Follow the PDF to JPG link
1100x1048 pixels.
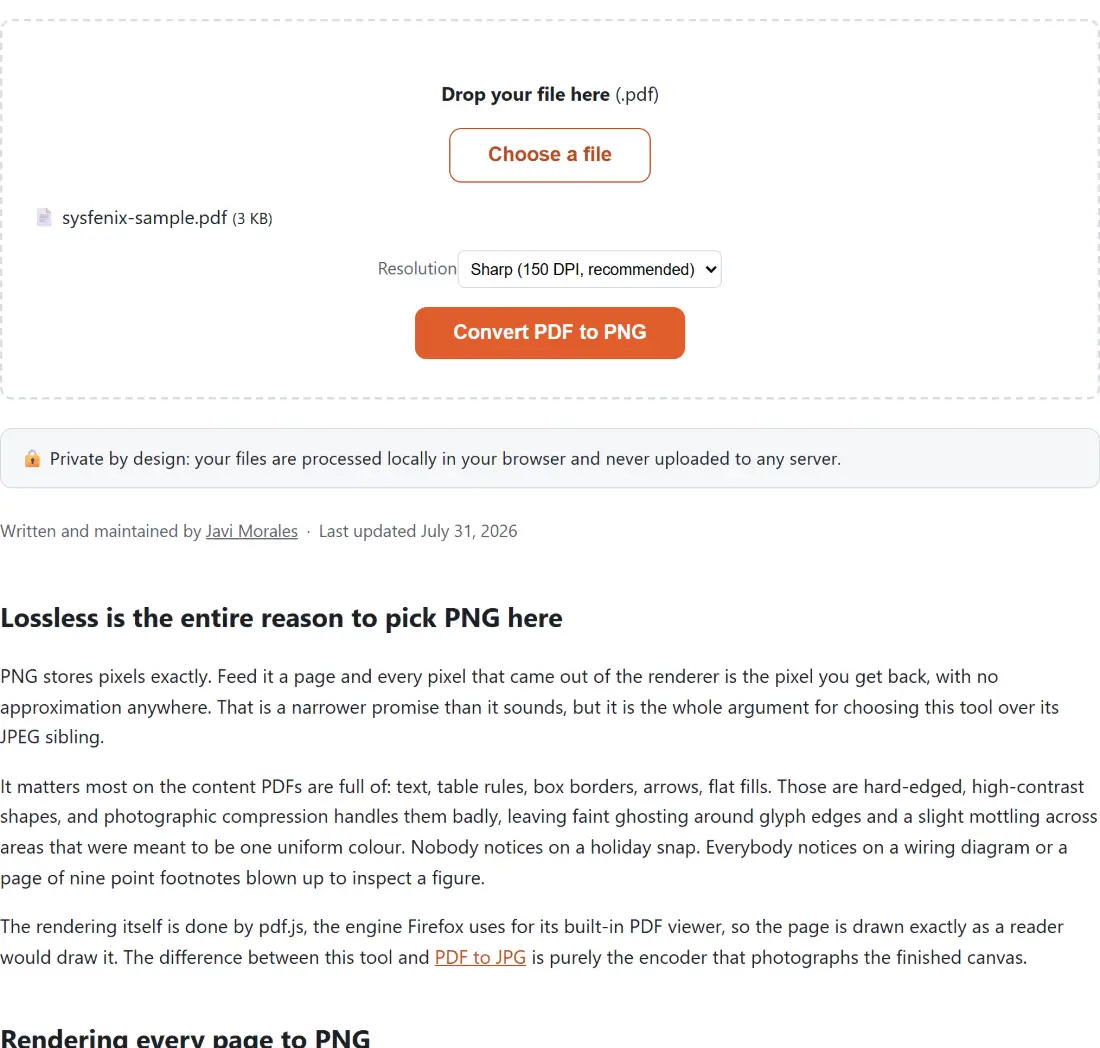(x=480, y=957)
